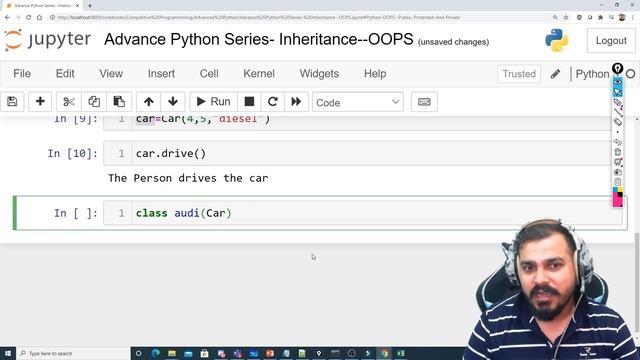
Task: Interrupt the kernel with the stop icon
Action: (249, 102)
